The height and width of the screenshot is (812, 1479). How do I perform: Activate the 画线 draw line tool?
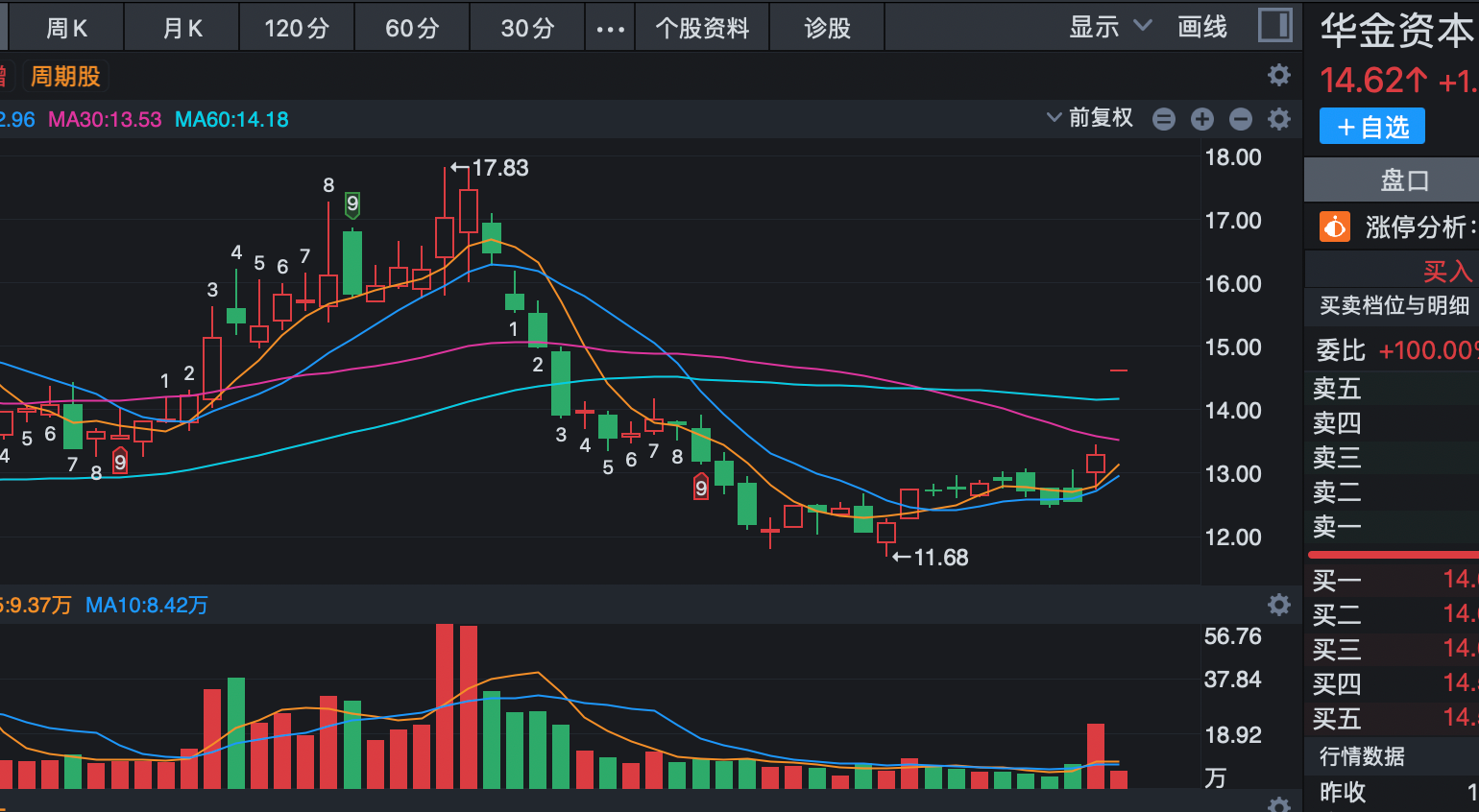click(1202, 27)
